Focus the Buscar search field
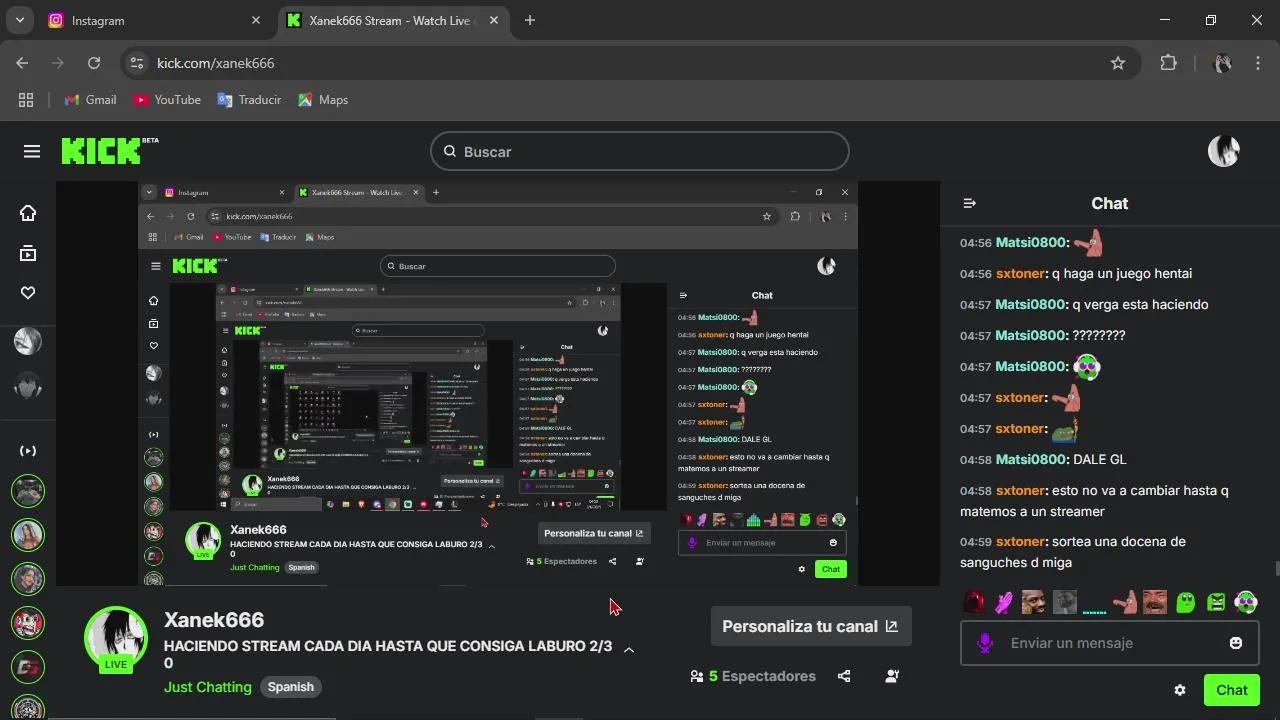 [x=640, y=152]
